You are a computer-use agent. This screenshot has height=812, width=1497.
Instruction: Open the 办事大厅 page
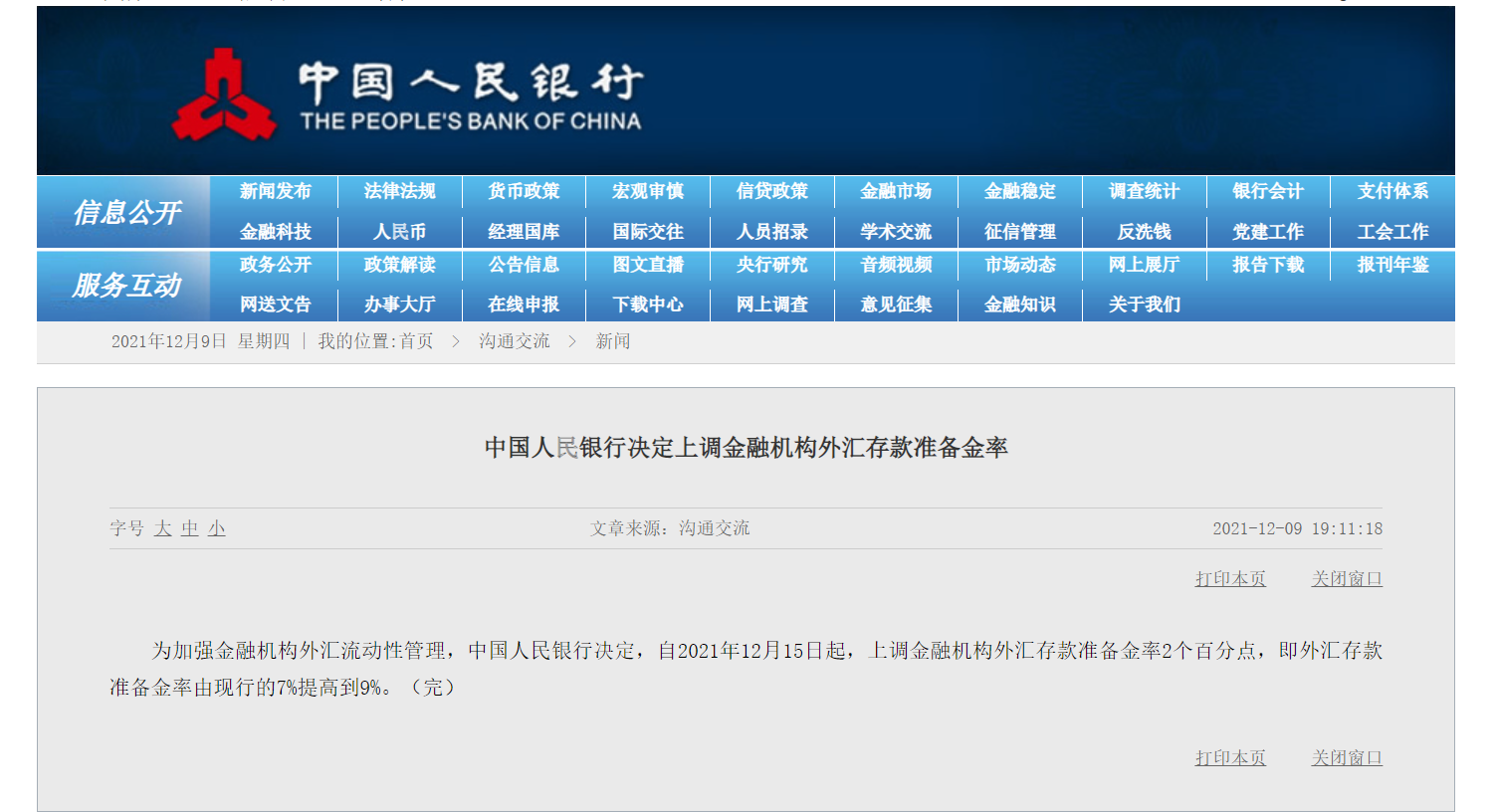[x=400, y=304]
